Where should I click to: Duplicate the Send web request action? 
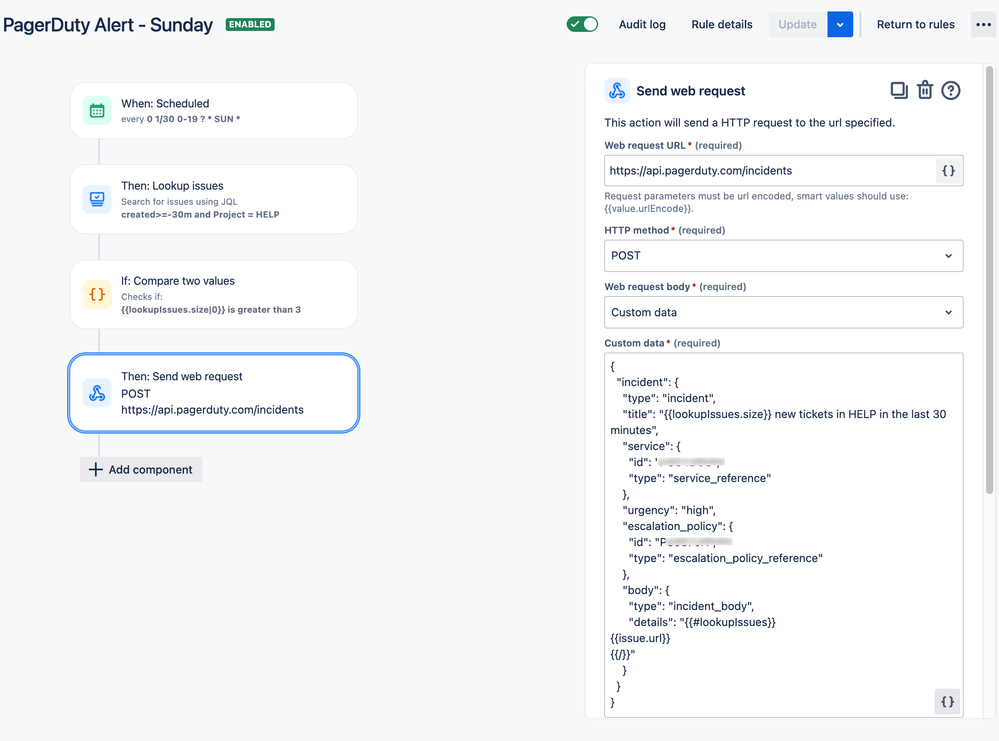[x=899, y=90]
